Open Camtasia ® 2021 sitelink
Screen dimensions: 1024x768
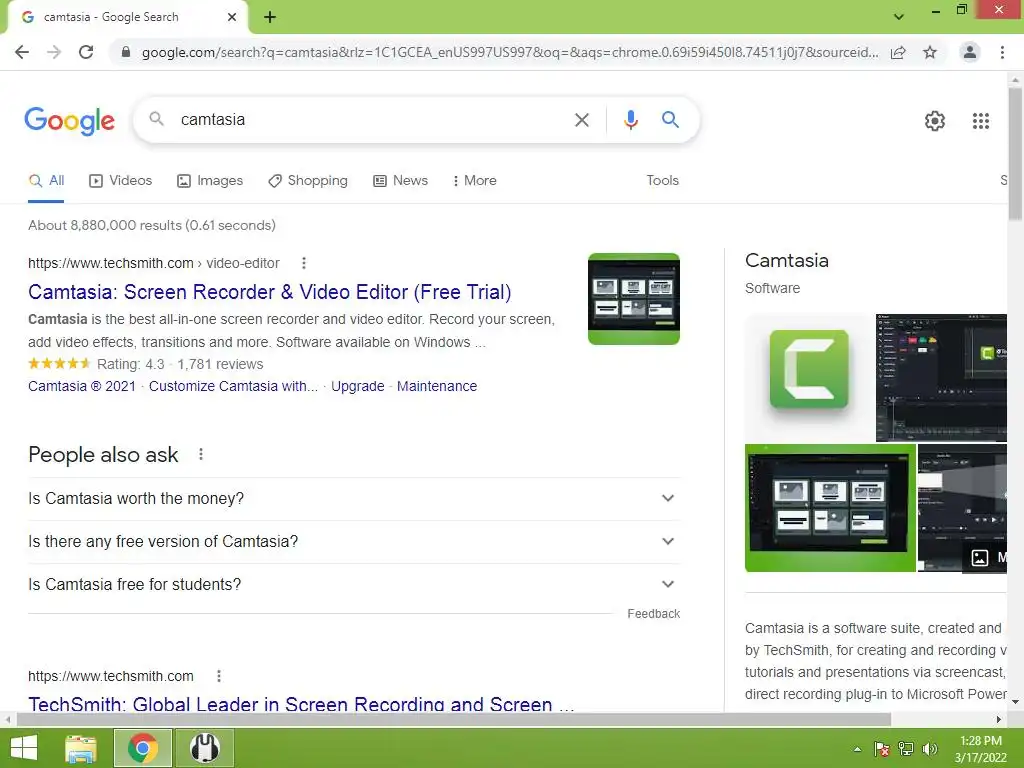[x=82, y=387]
